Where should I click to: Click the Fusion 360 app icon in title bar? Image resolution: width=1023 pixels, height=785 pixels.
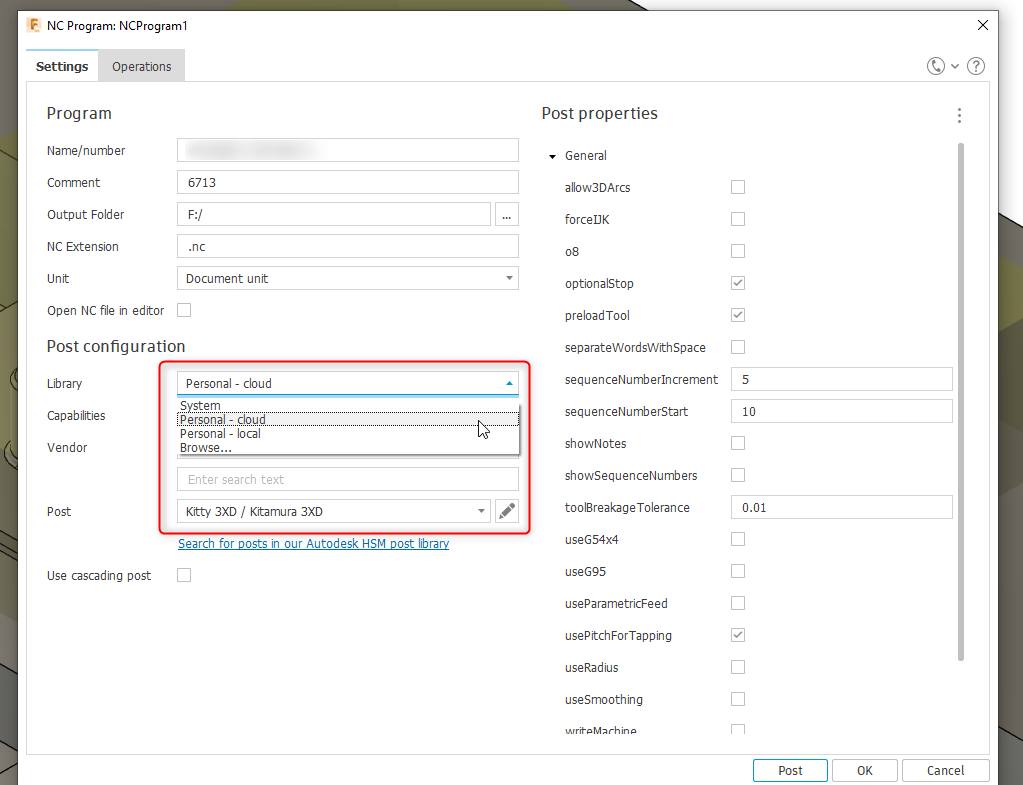(x=33, y=25)
